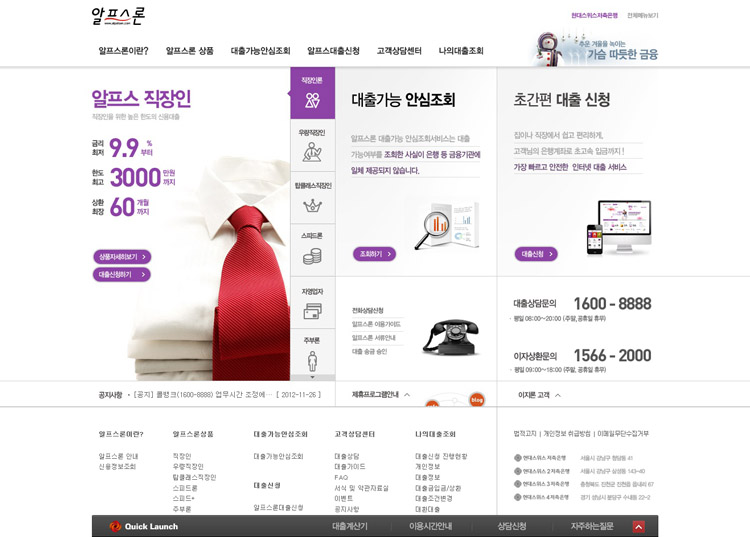
Task: Select the 우량직장인 businessman icon
Action: pos(312,152)
